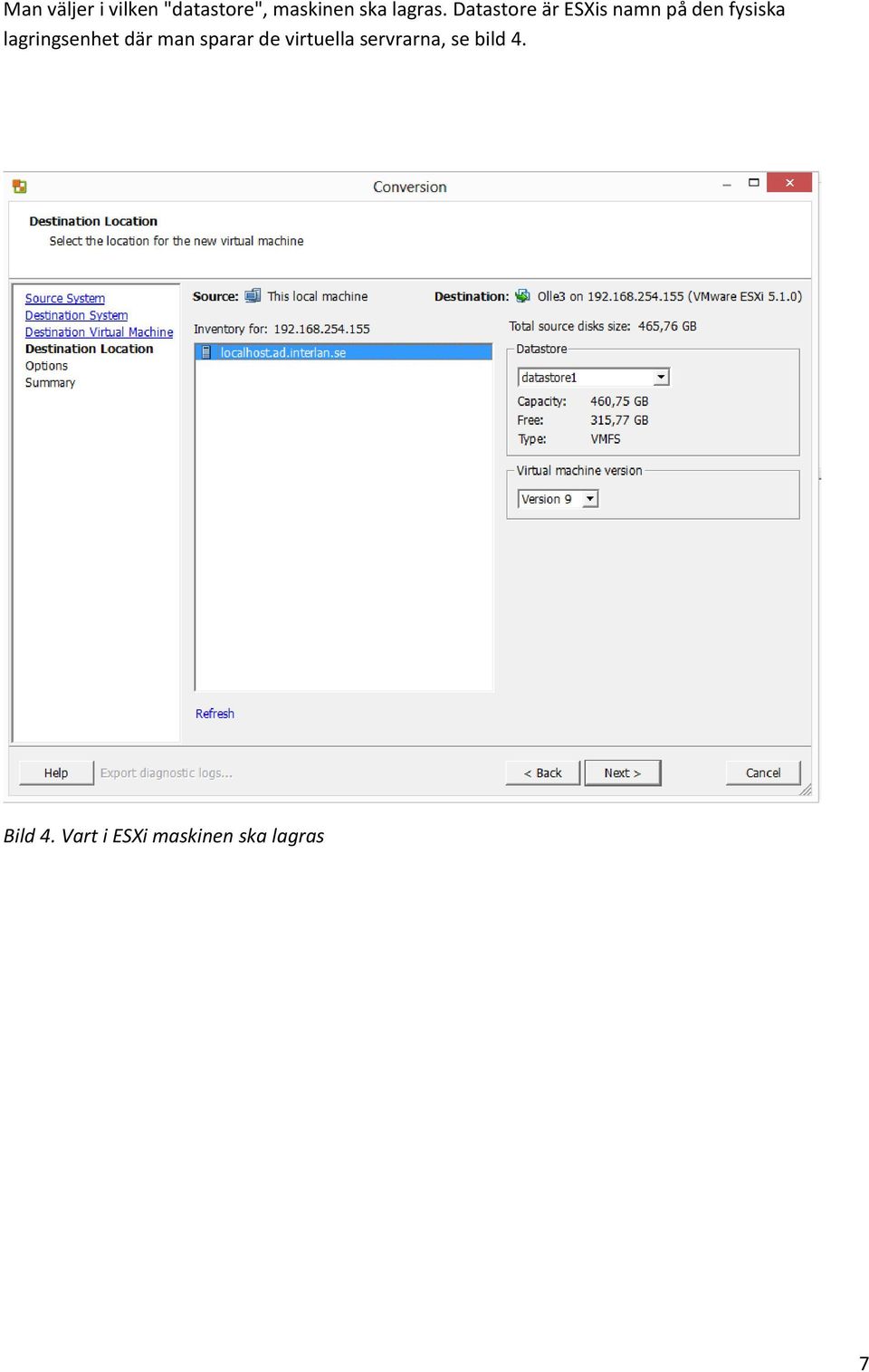Image resolution: width=869 pixels, height=1372 pixels.
Task: Select the localhost.ad.interlan.se host icon
Action: (206, 352)
